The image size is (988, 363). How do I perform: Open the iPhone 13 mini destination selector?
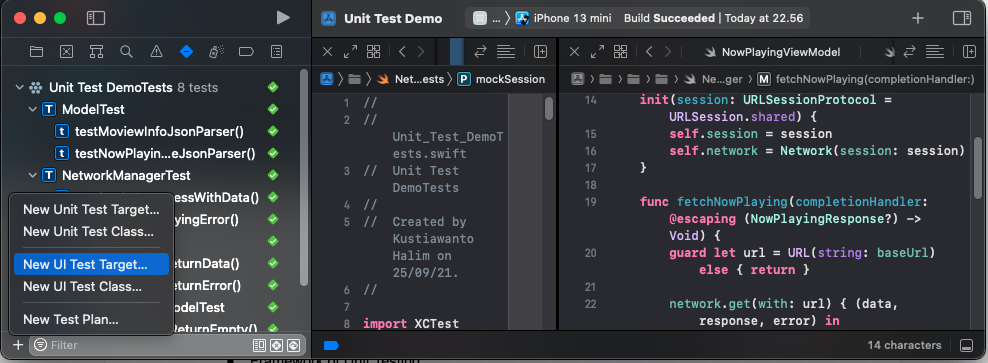pos(562,18)
